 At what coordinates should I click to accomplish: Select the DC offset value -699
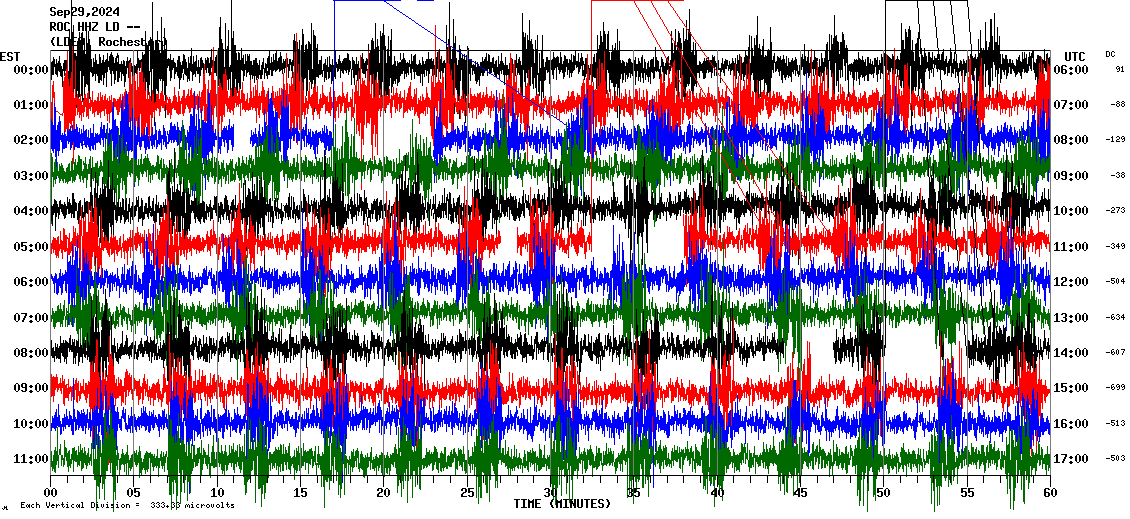click(x=1115, y=388)
